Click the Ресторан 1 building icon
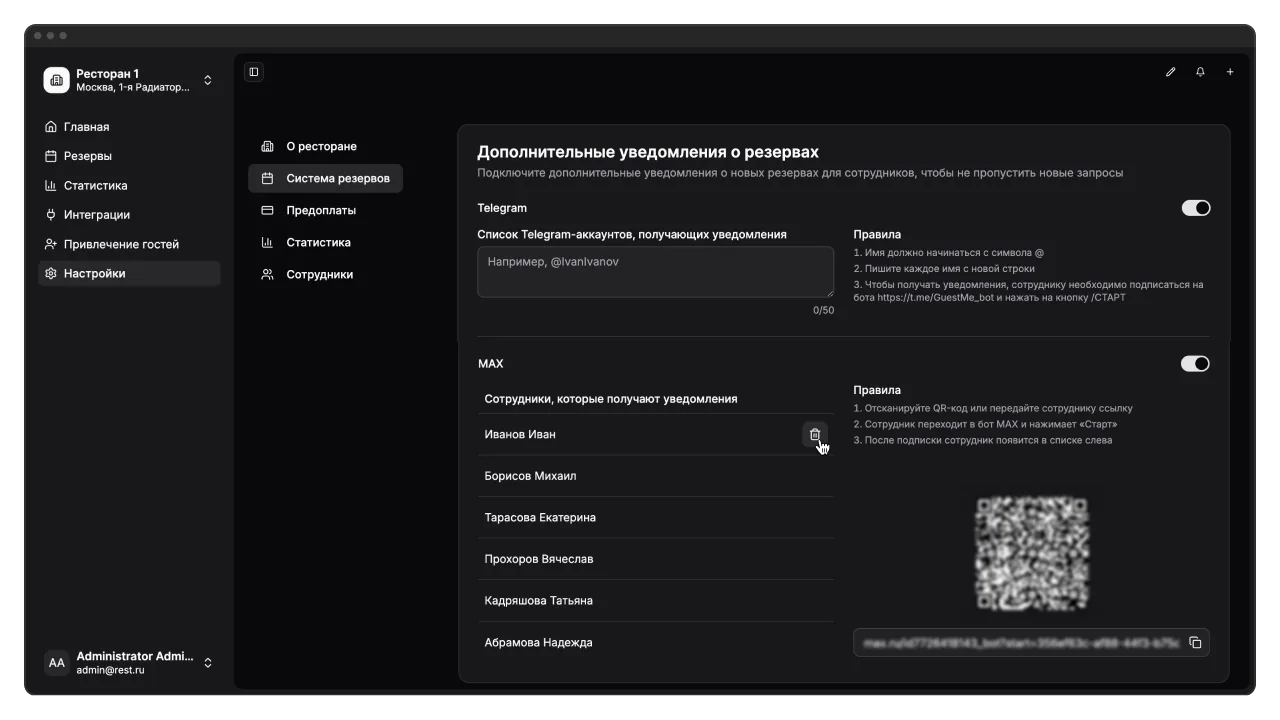 pyautogui.click(x=57, y=80)
